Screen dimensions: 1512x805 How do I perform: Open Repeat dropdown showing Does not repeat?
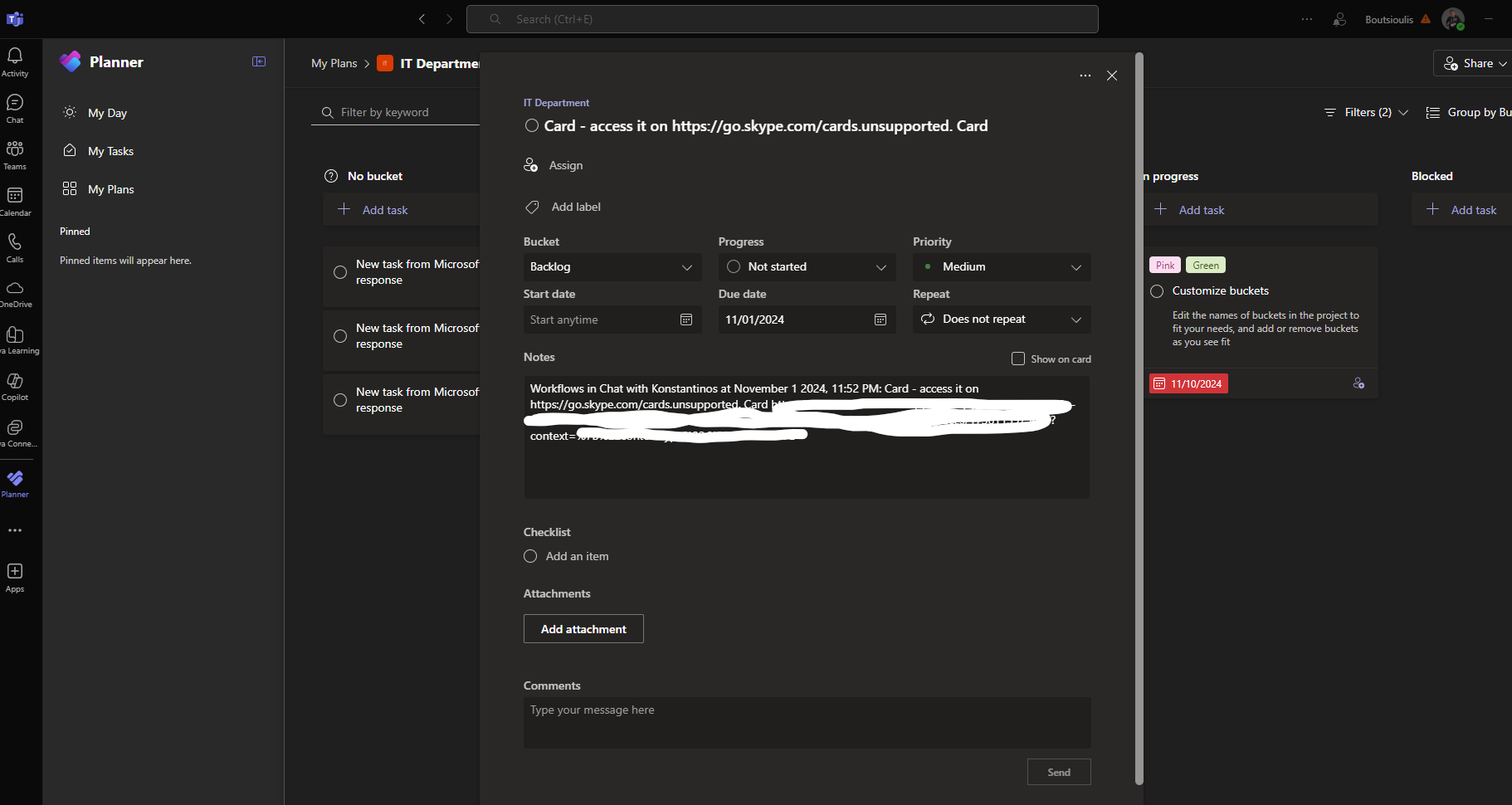(x=1002, y=320)
